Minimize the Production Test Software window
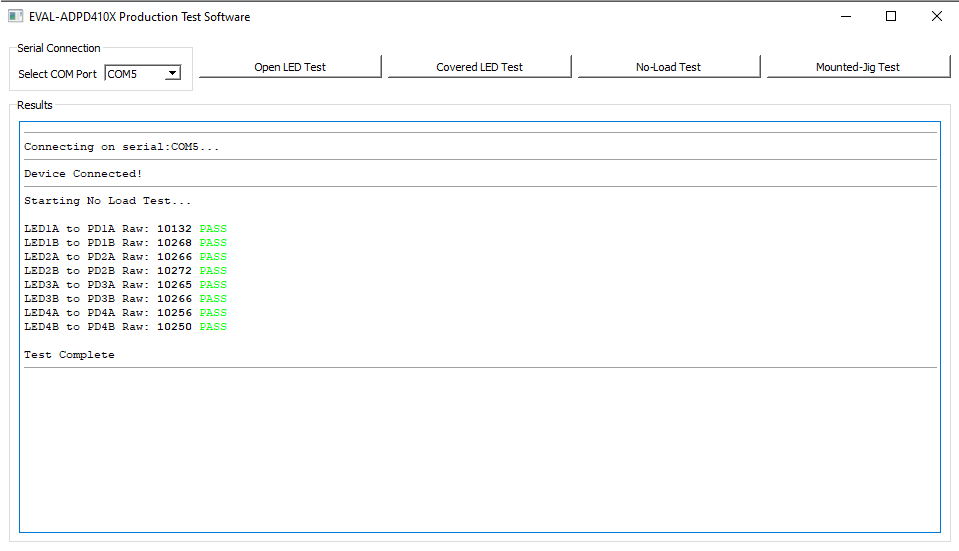The image size is (959, 551). pos(845,16)
